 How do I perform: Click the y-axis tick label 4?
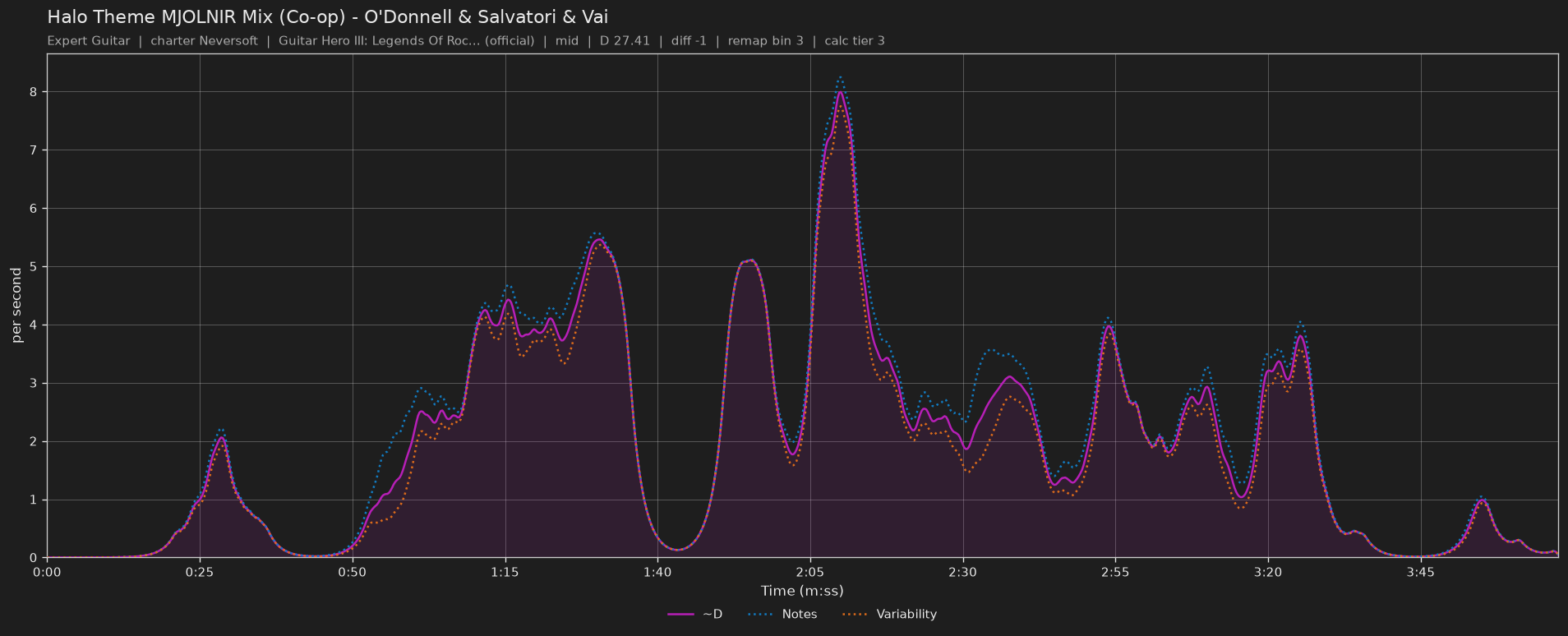[35, 325]
